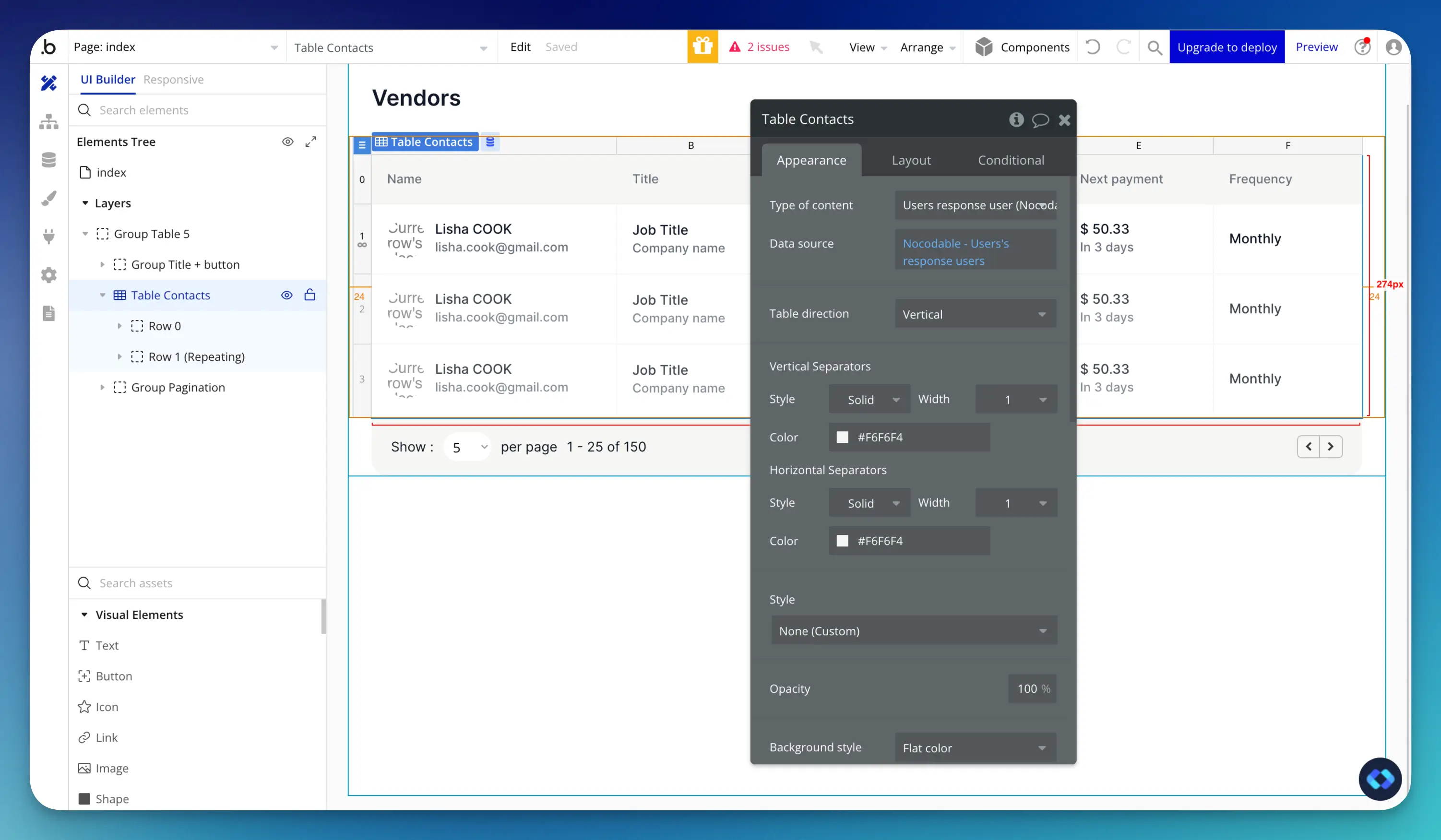Screen dimensions: 1441x840
Task: Open the Edit menu
Action: (x=520, y=47)
